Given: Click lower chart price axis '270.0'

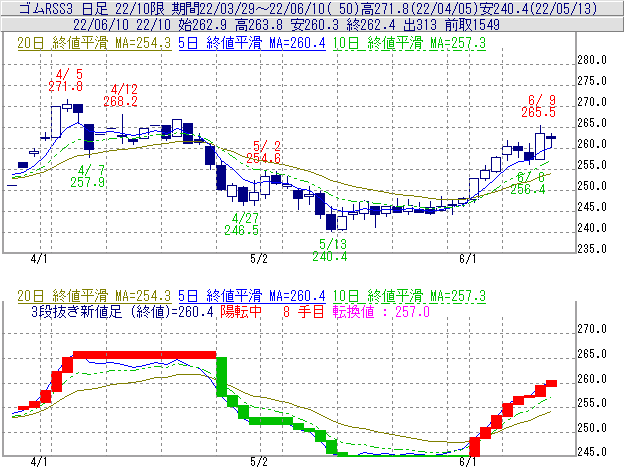Looking at the screenshot, I should pyautogui.click(x=592, y=329).
